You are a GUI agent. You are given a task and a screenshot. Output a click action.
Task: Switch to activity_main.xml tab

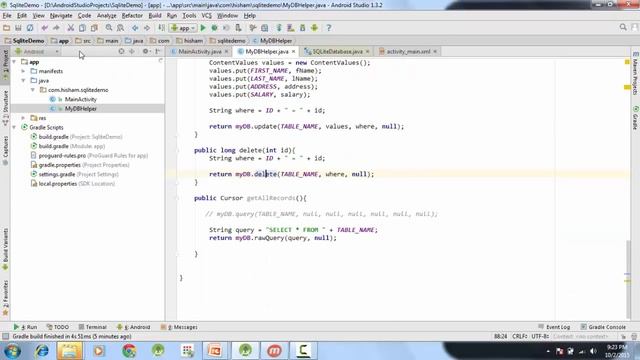click(x=408, y=51)
